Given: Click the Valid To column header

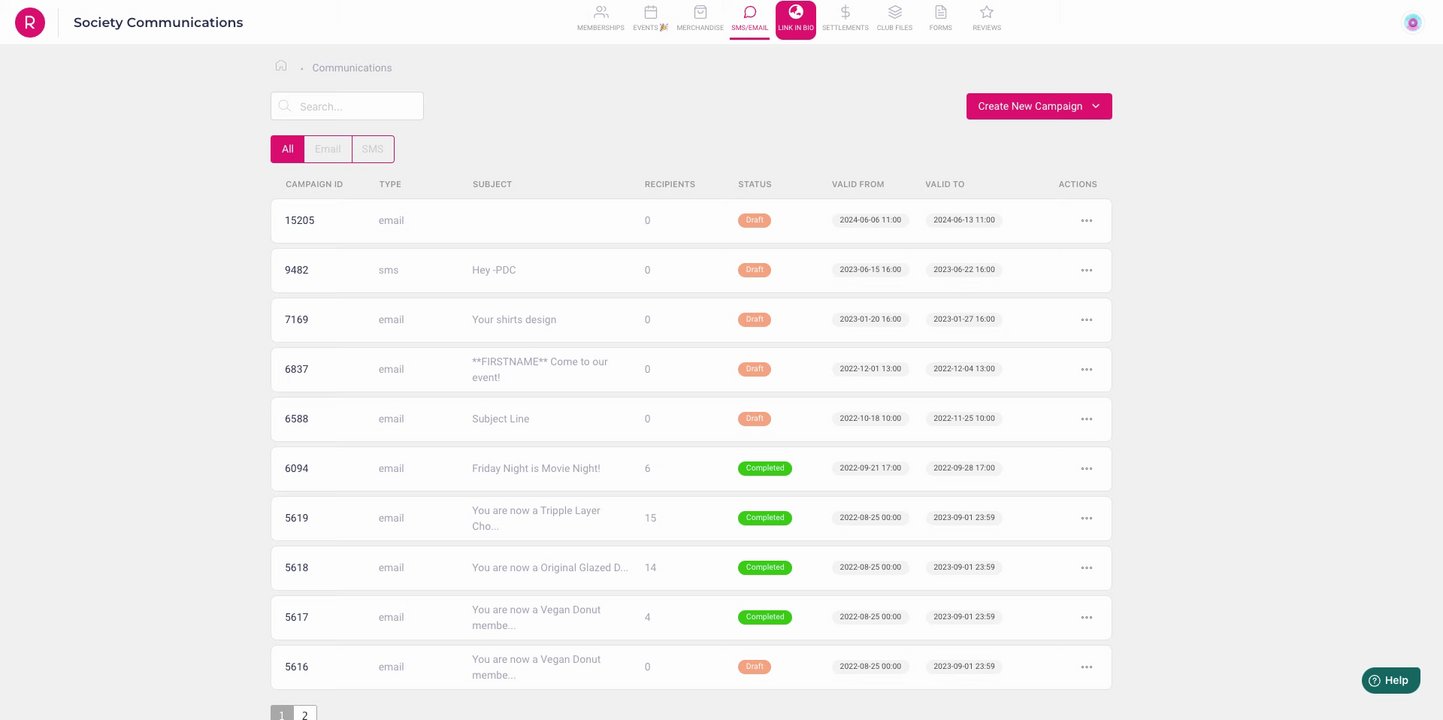Looking at the screenshot, I should 945,184.
